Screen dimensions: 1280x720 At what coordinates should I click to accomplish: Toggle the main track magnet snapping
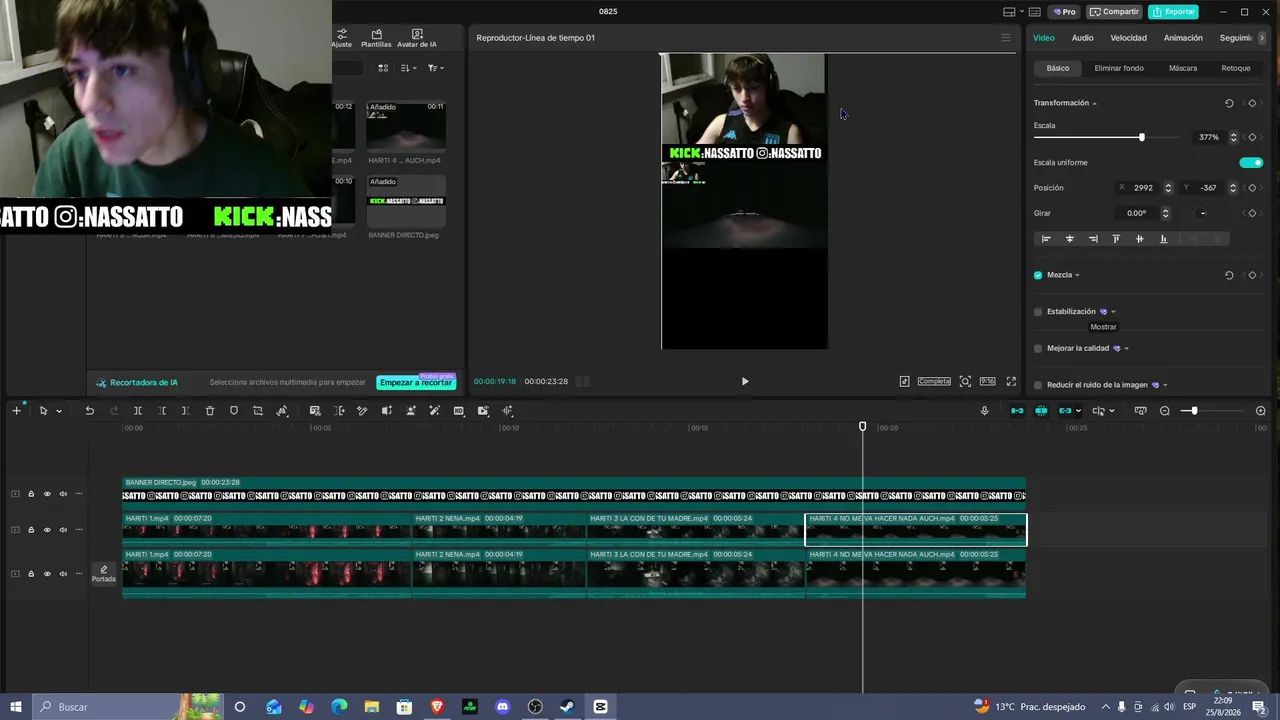coord(1017,411)
